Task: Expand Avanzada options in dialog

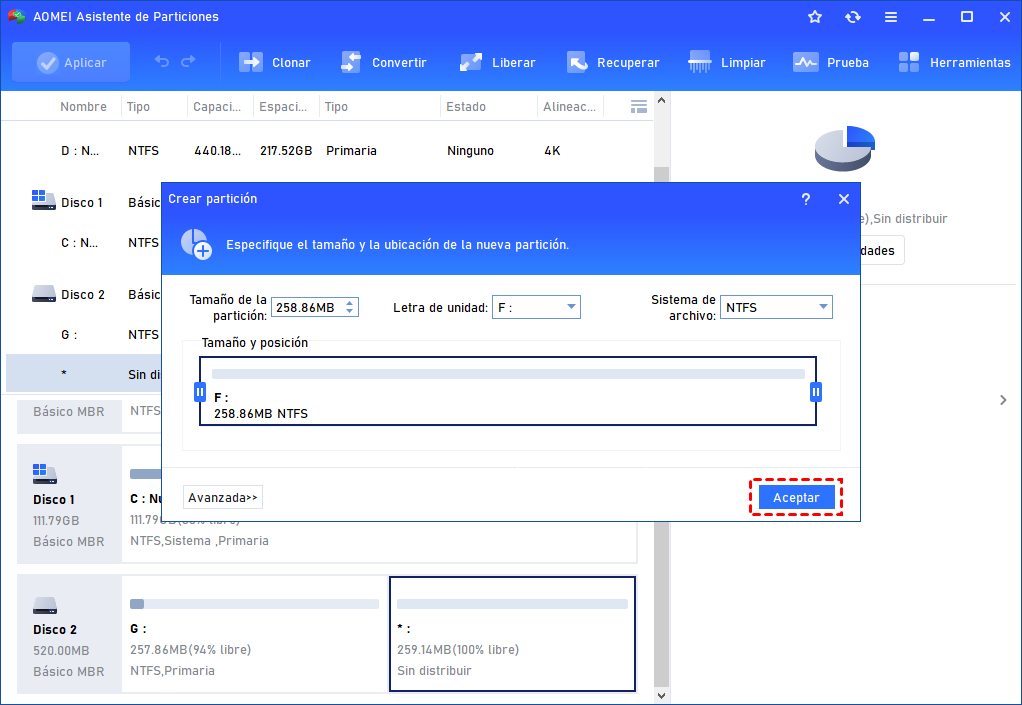Action: pos(223,497)
